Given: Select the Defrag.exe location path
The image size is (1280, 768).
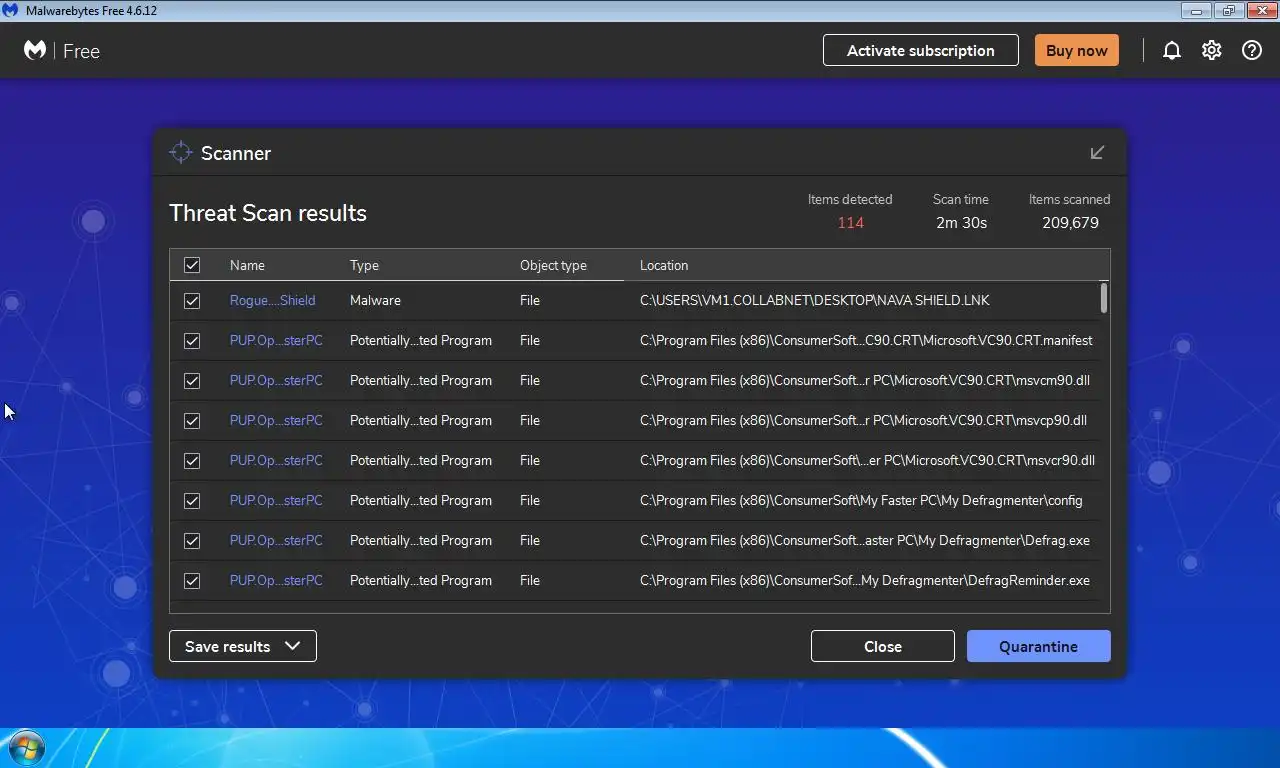Looking at the screenshot, I should 865,540.
